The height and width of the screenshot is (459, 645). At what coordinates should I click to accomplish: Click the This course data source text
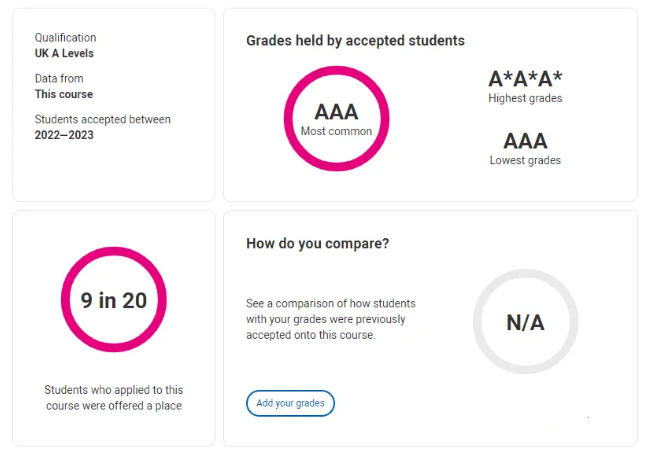point(64,94)
